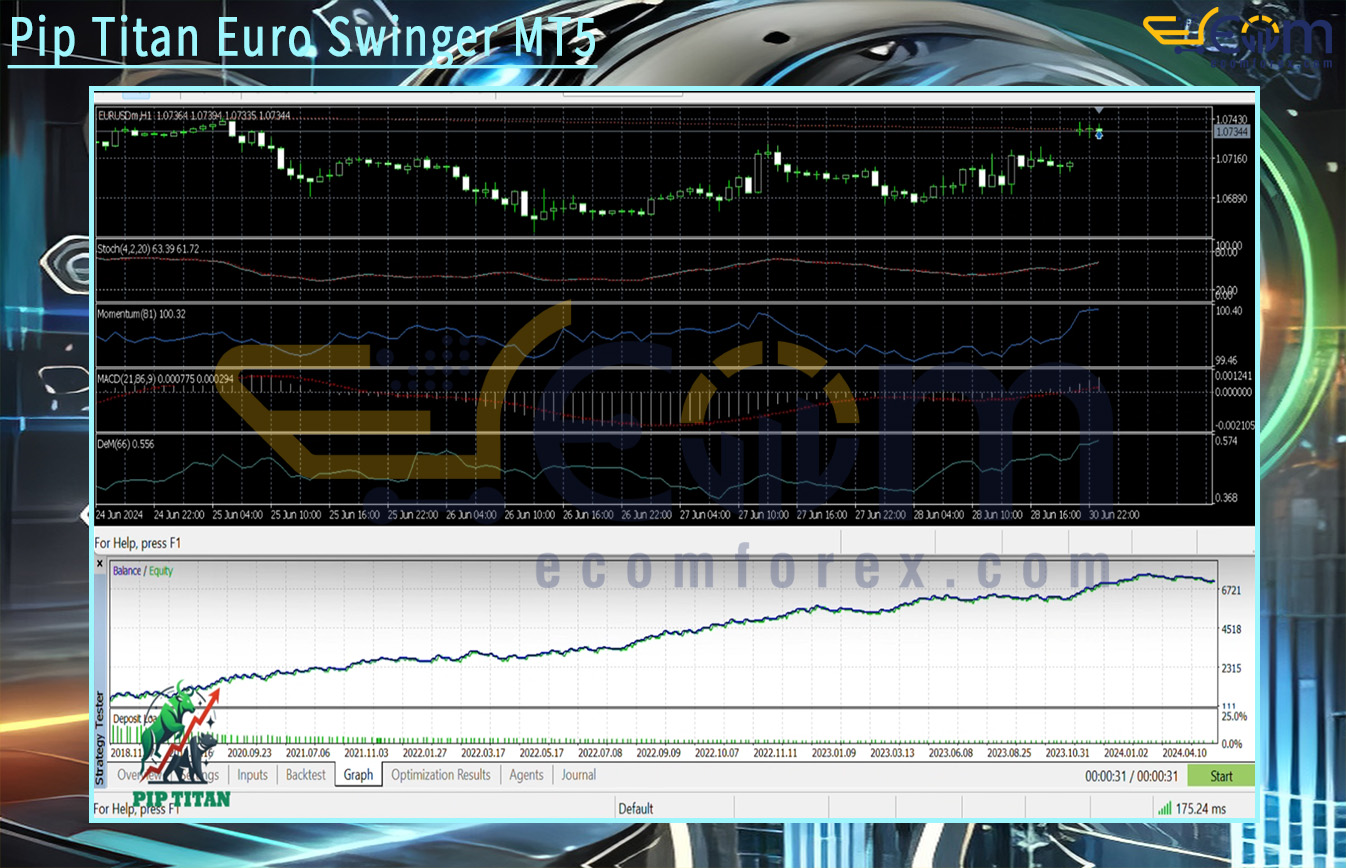Open the Agents tab
Screen dimensions: 1346x868
point(526,775)
